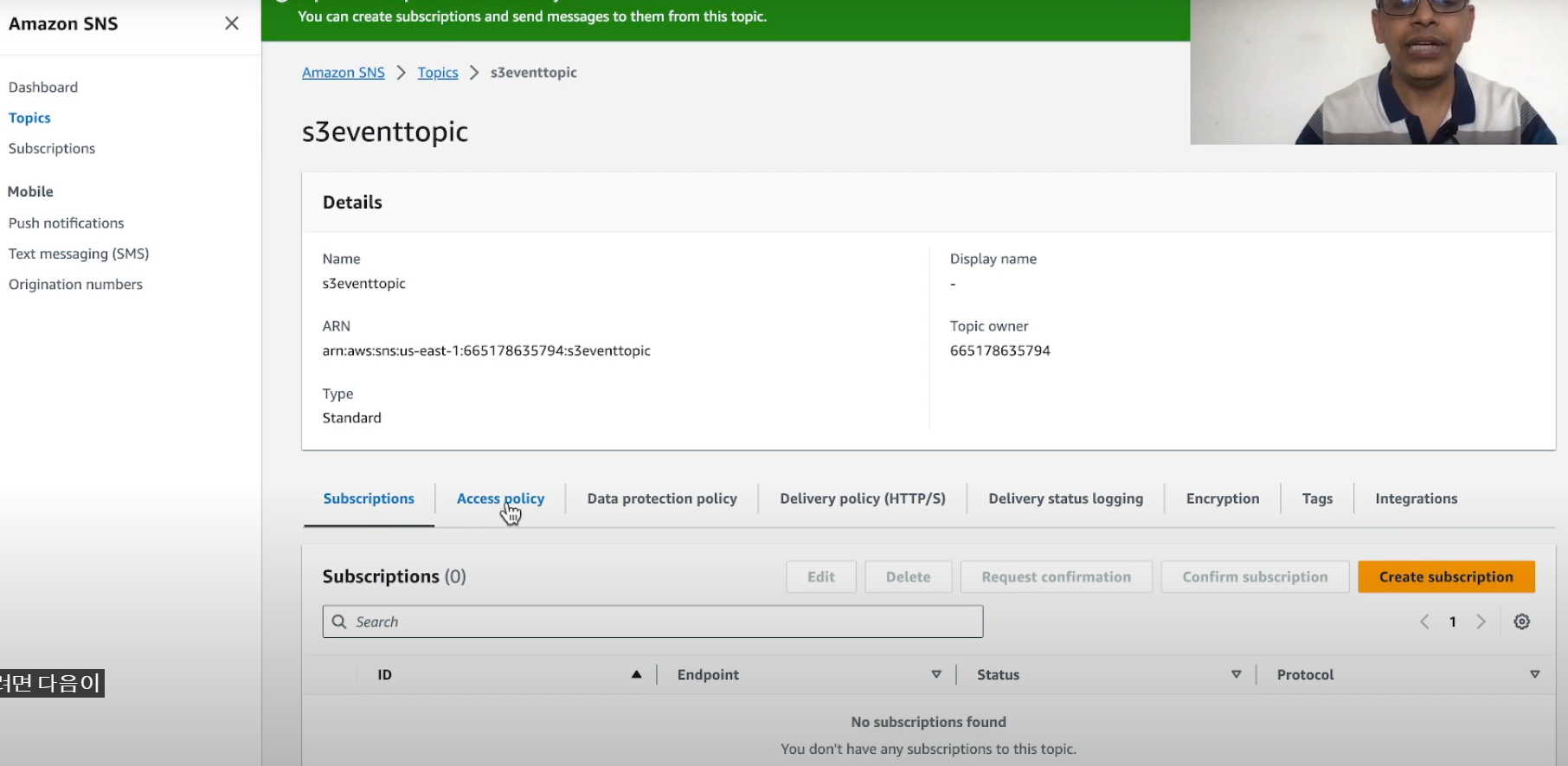
Task: Click the Mobile section heading
Action: coord(31,191)
